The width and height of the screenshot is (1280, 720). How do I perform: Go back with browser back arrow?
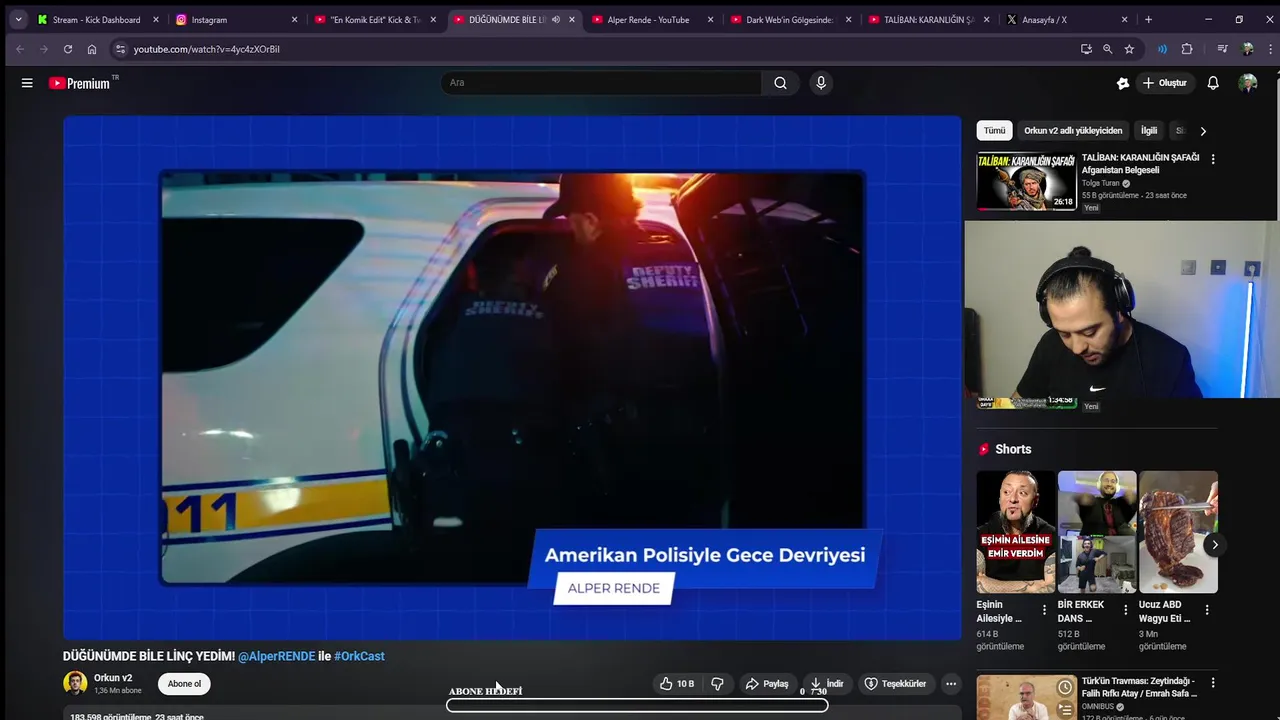[19, 49]
